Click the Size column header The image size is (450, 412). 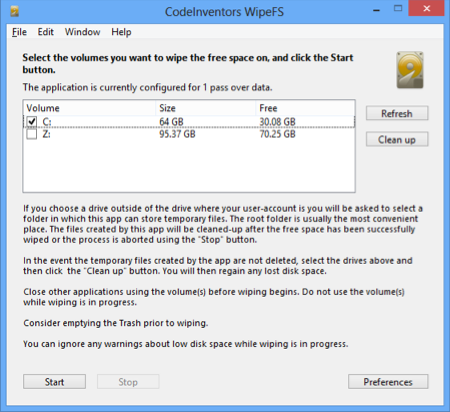click(x=205, y=108)
